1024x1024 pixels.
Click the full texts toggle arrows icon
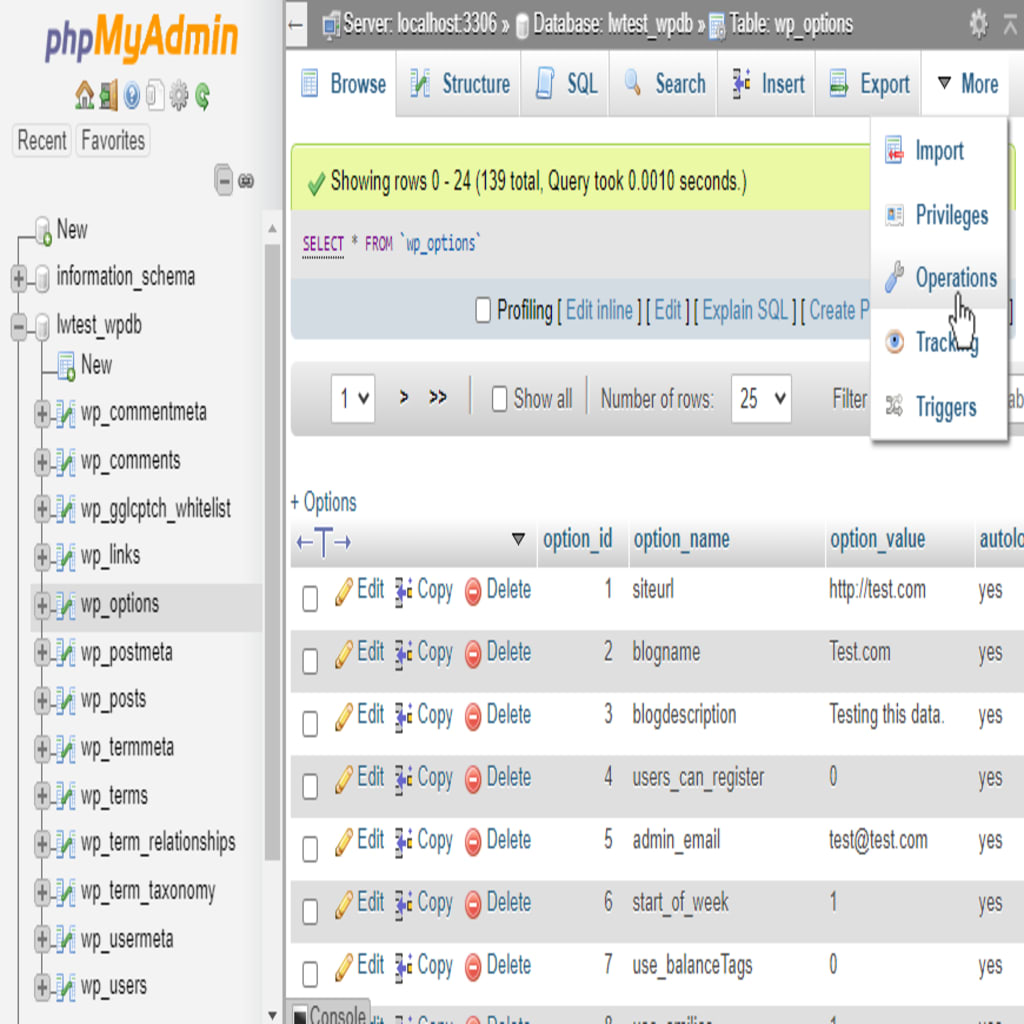pos(324,542)
